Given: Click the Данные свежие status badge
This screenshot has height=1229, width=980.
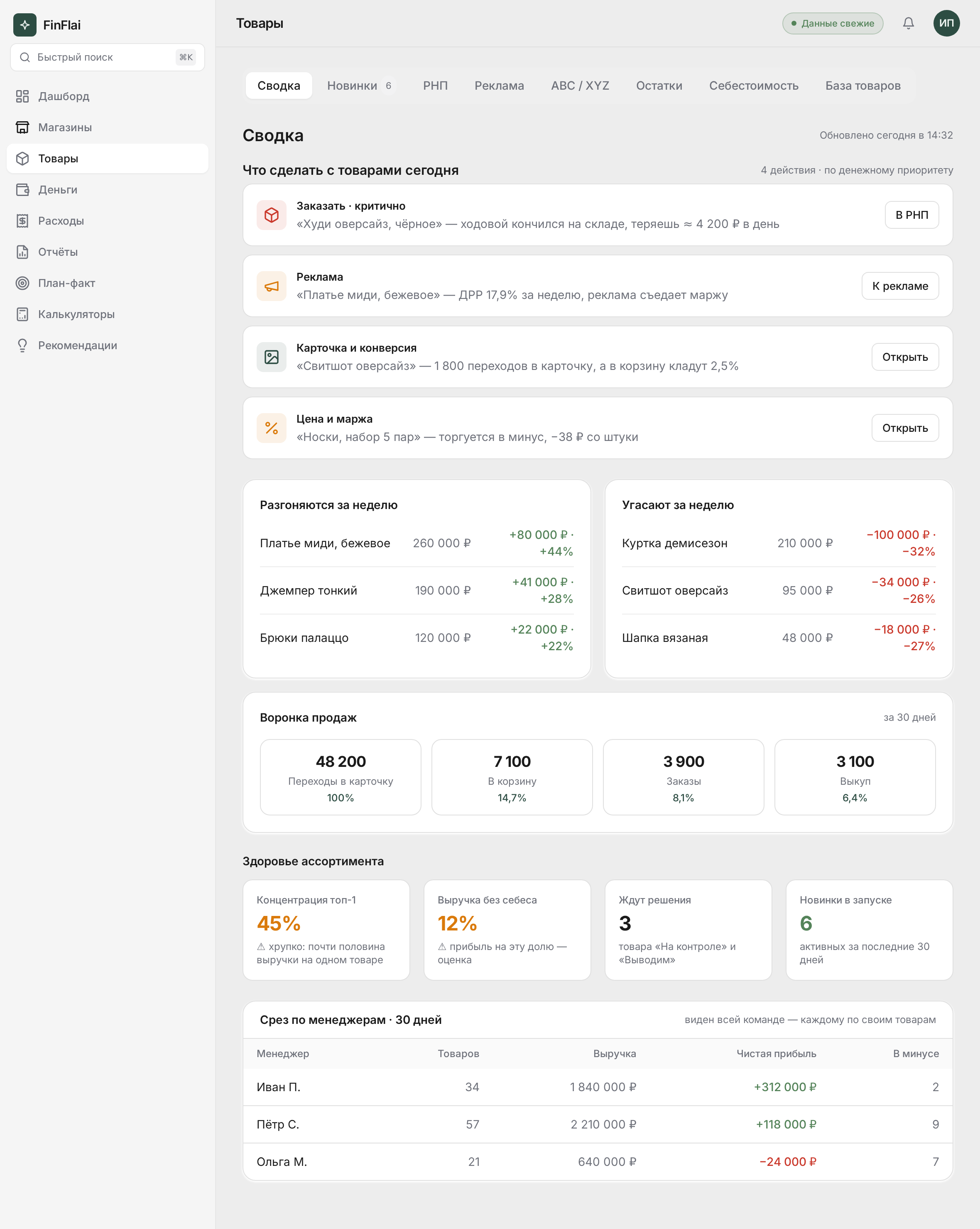Looking at the screenshot, I should click(x=832, y=23).
